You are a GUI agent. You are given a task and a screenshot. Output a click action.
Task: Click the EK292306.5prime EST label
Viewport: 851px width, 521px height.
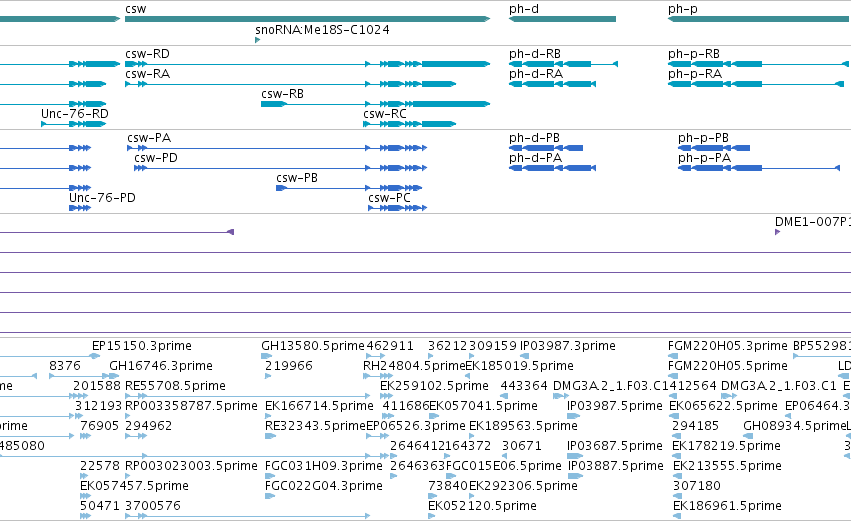[523, 487]
